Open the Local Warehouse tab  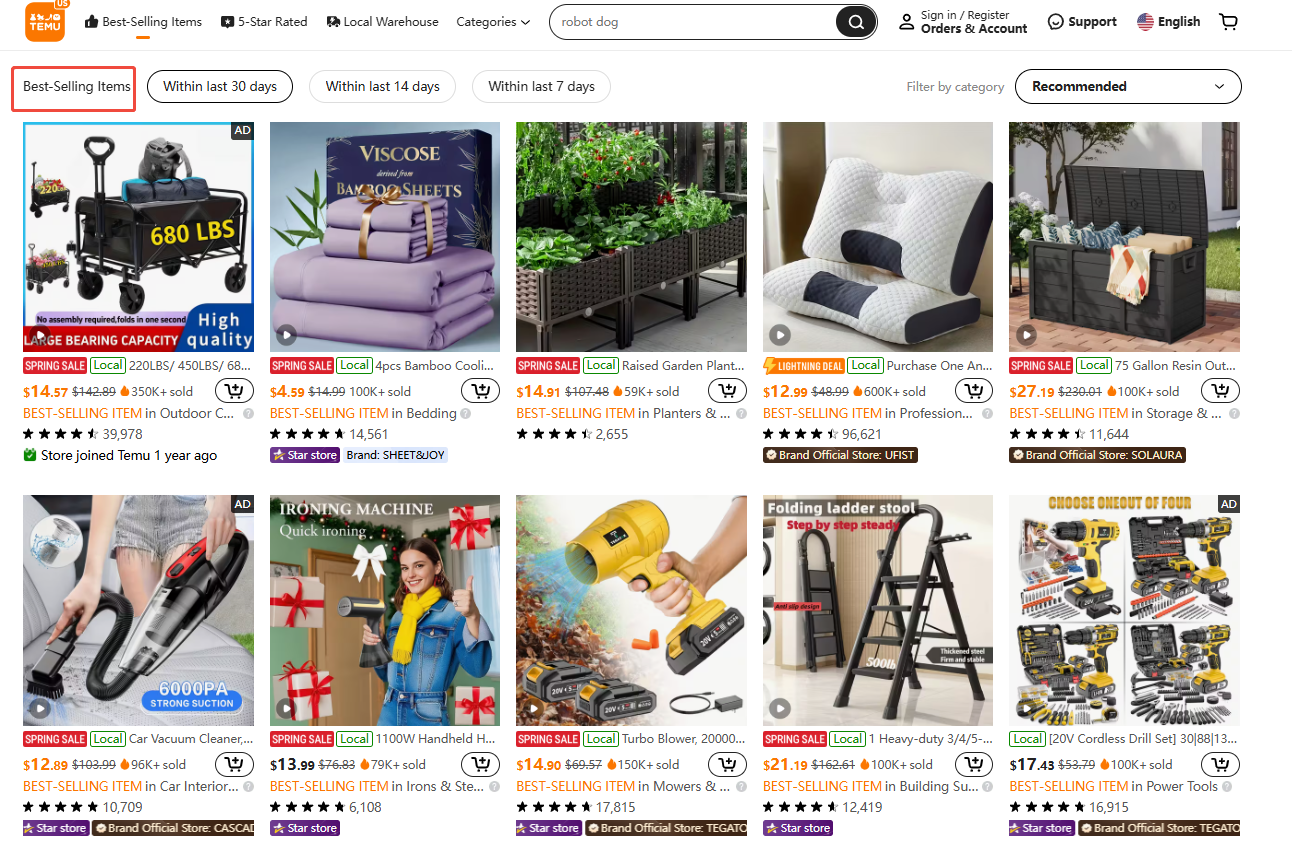click(382, 22)
